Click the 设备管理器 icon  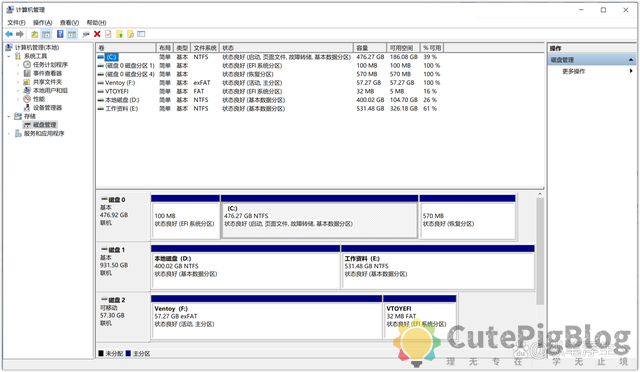(x=27, y=108)
